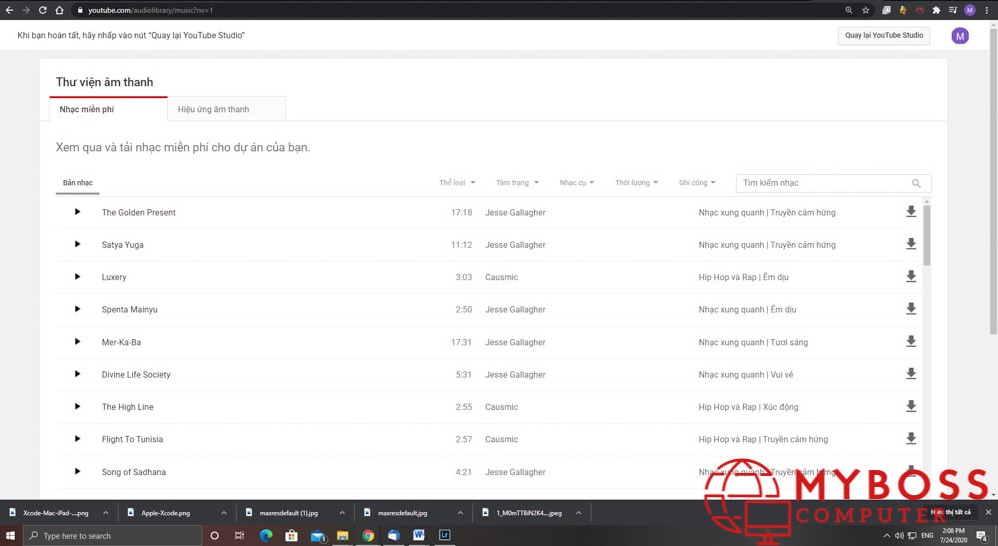Click Quay lại YouTube Studio button
The image size is (998, 546).
coord(884,36)
